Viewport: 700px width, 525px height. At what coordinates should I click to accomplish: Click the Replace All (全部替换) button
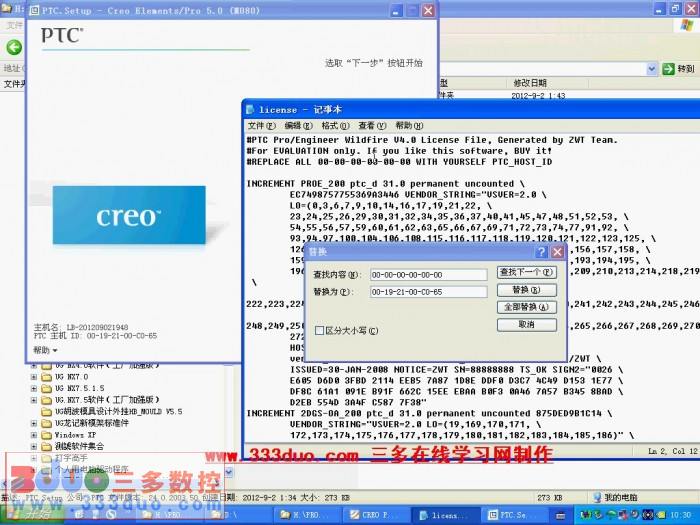pos(527,307)
